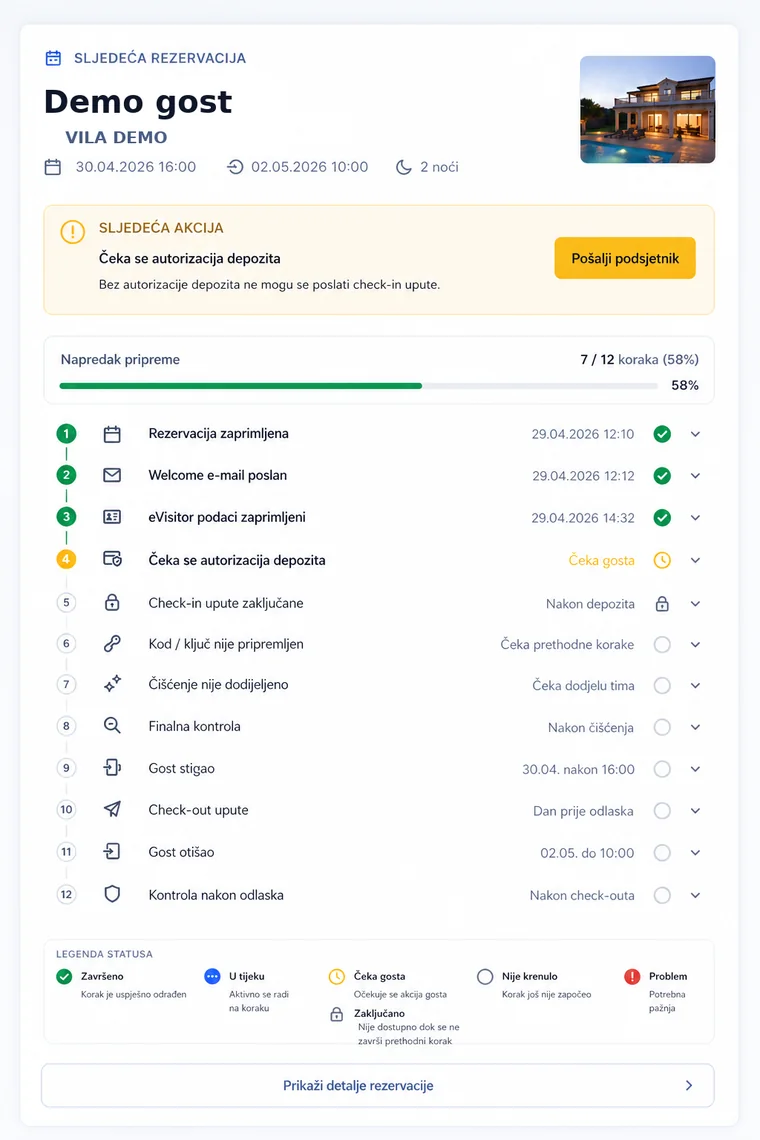This screenshot has width=760, height=1140.
Task: Expand the Rezervacija zaprimljena row chevron
Action: (x=695, y=434)
